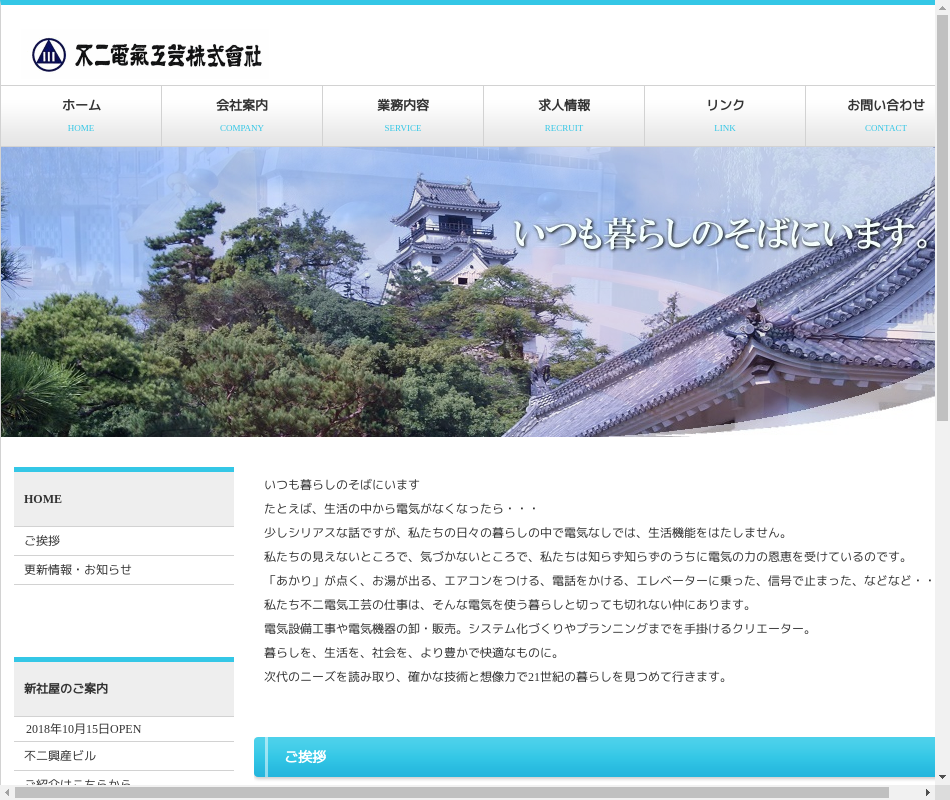Click the Fuji Denki Kogei company logo

pyautogui.click(x=146, y=54)
